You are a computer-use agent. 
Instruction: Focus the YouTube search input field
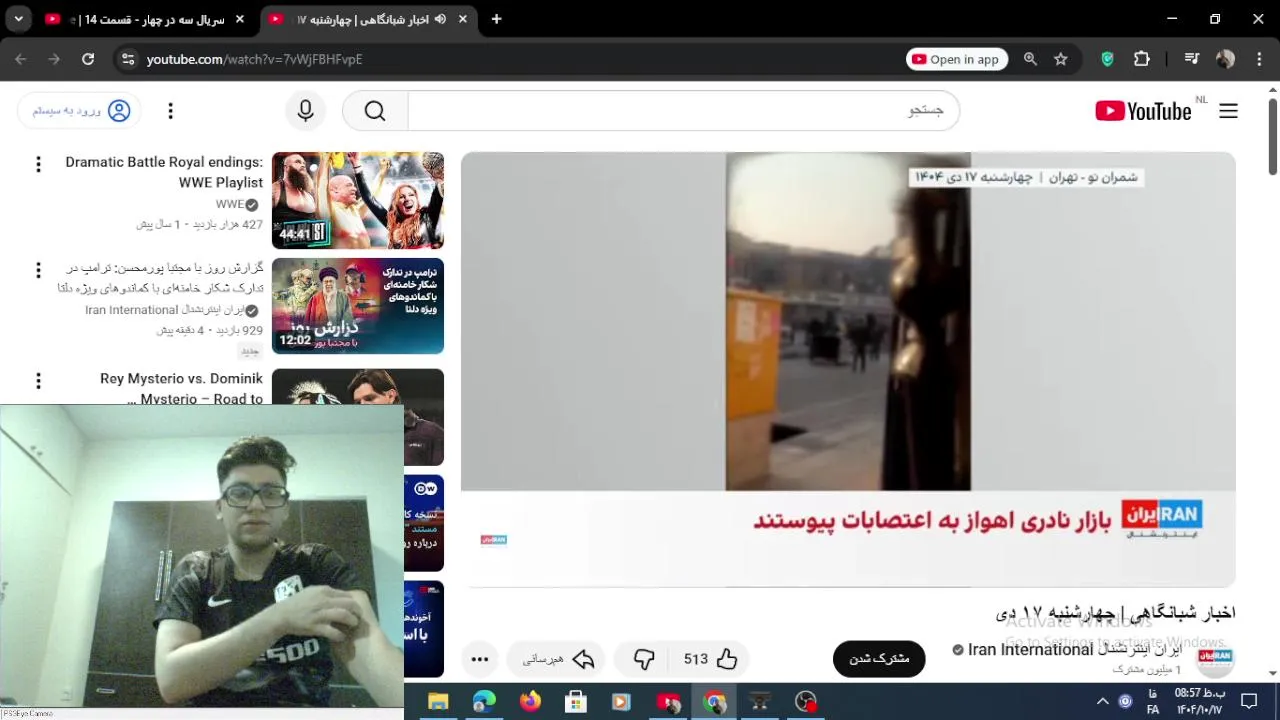tap(683, 111)
